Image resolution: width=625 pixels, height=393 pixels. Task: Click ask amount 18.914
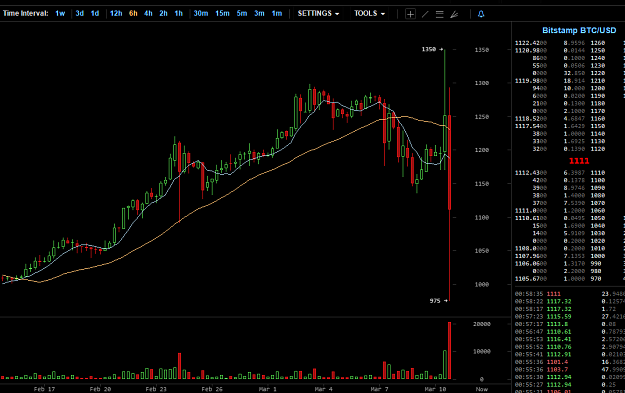click(574, 81)
